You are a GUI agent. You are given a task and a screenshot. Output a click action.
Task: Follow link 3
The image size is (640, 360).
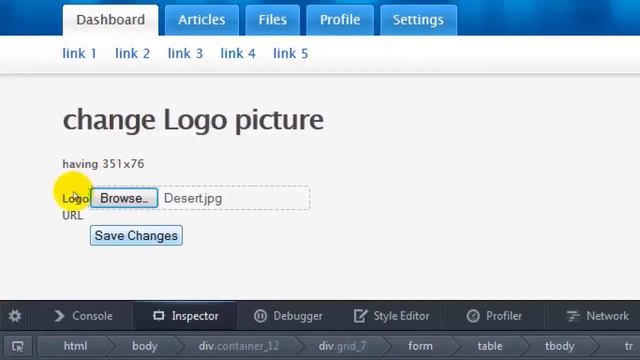coord(185,53)
